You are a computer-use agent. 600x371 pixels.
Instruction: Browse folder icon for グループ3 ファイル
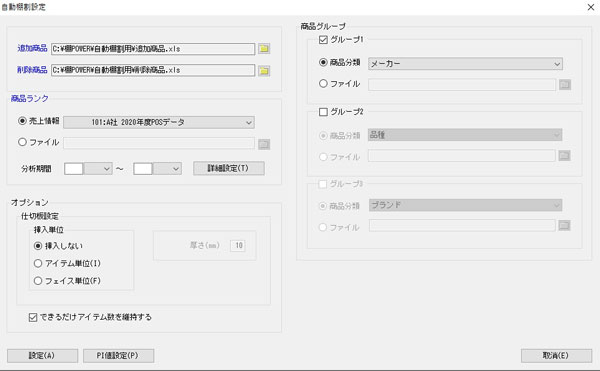click(x=564, y=225)
